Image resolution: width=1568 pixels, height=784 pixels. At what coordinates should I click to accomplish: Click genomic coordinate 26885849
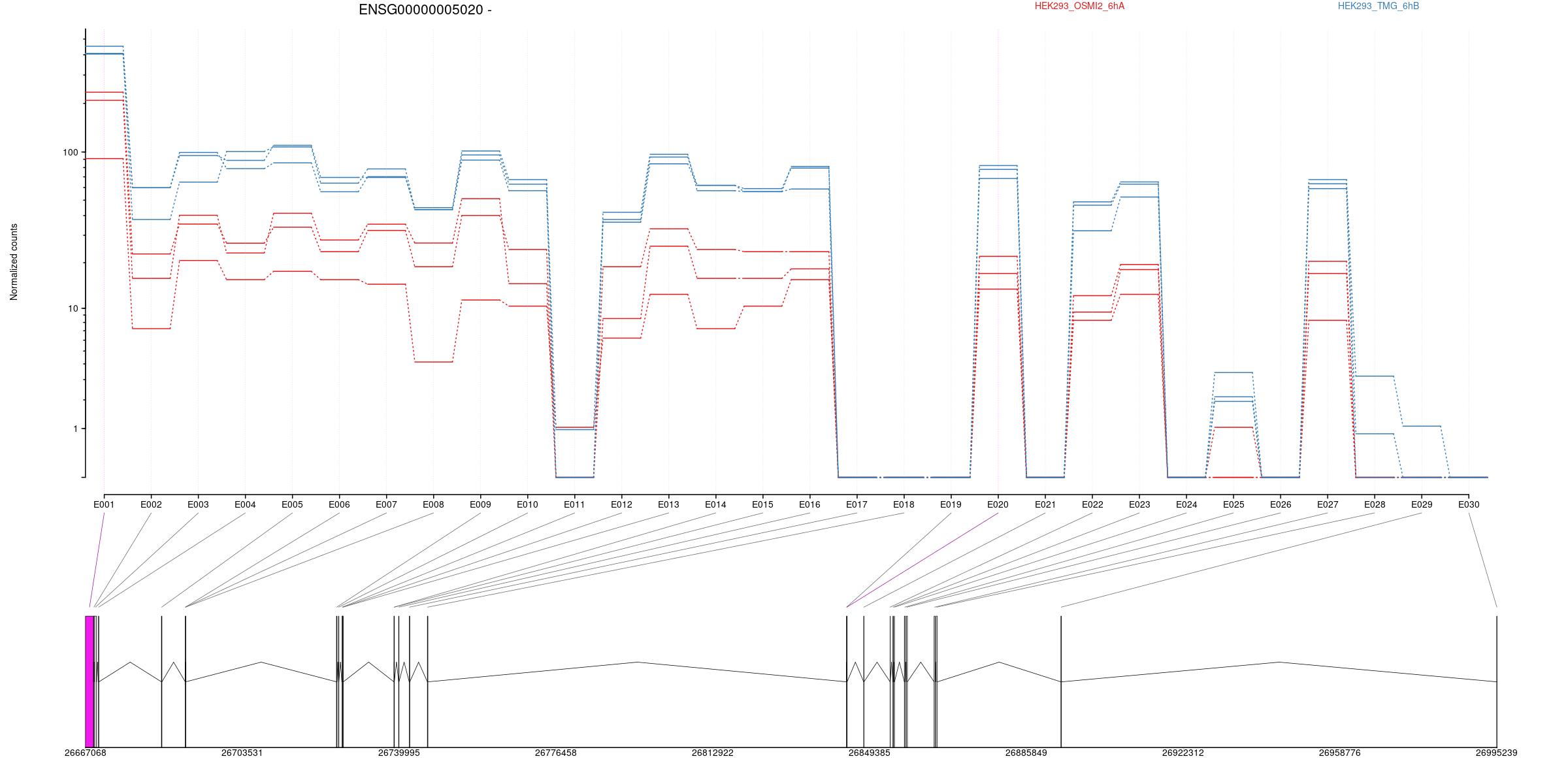(x=1026, y=753)
